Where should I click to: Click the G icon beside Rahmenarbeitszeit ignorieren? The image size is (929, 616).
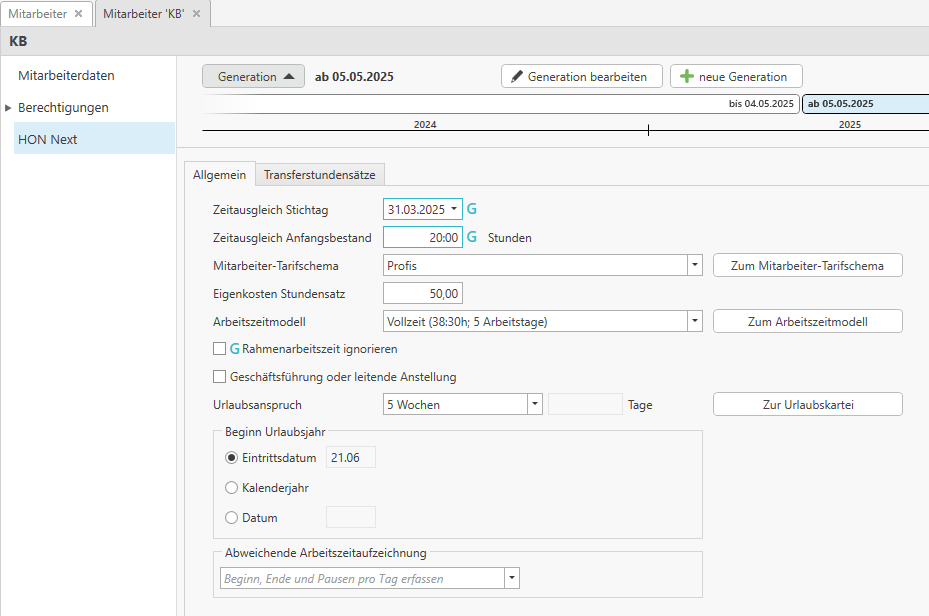tap(236, 349)
